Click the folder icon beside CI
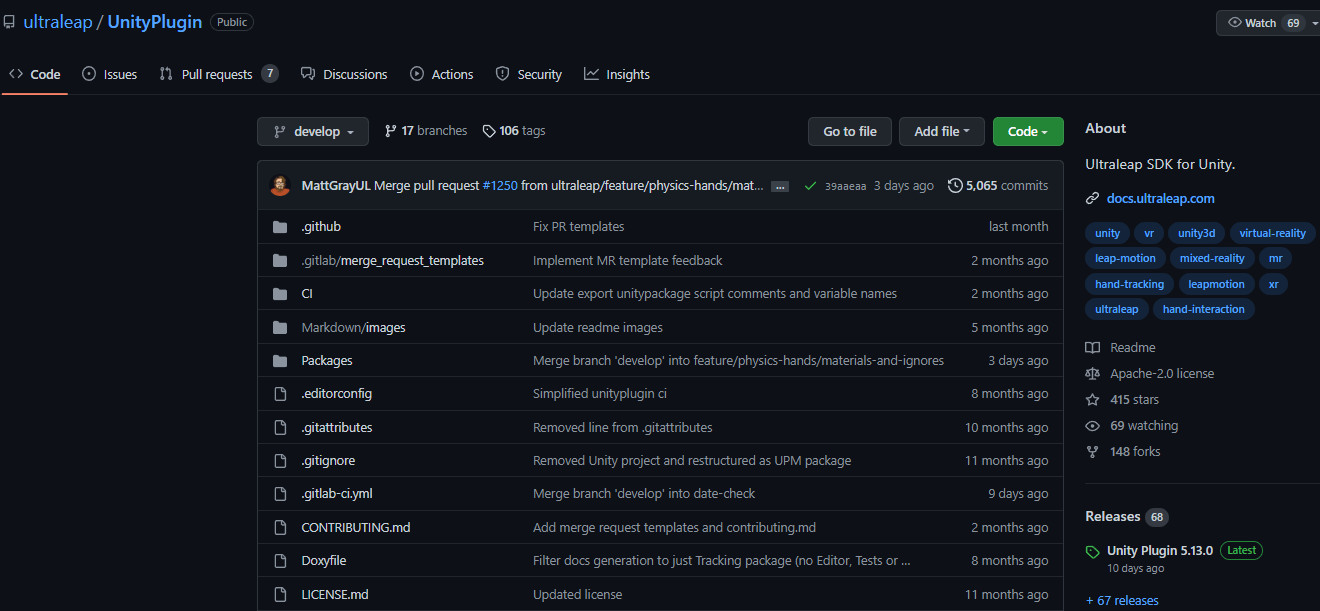The width and height of the screenshot is (1320, 611). [x=280, y=294]
